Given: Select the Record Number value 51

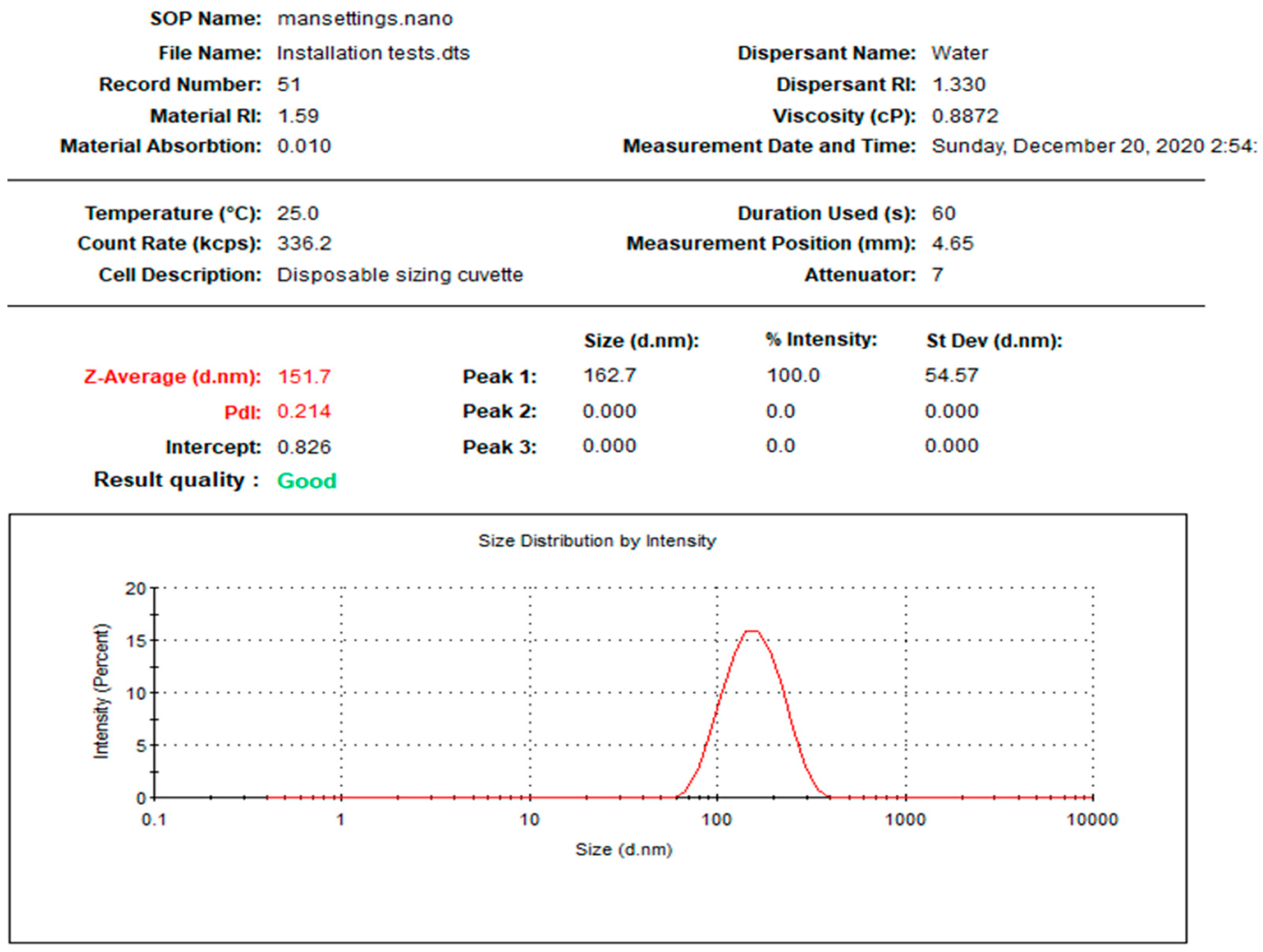Looking at the screenshot, I should [289, 85].
